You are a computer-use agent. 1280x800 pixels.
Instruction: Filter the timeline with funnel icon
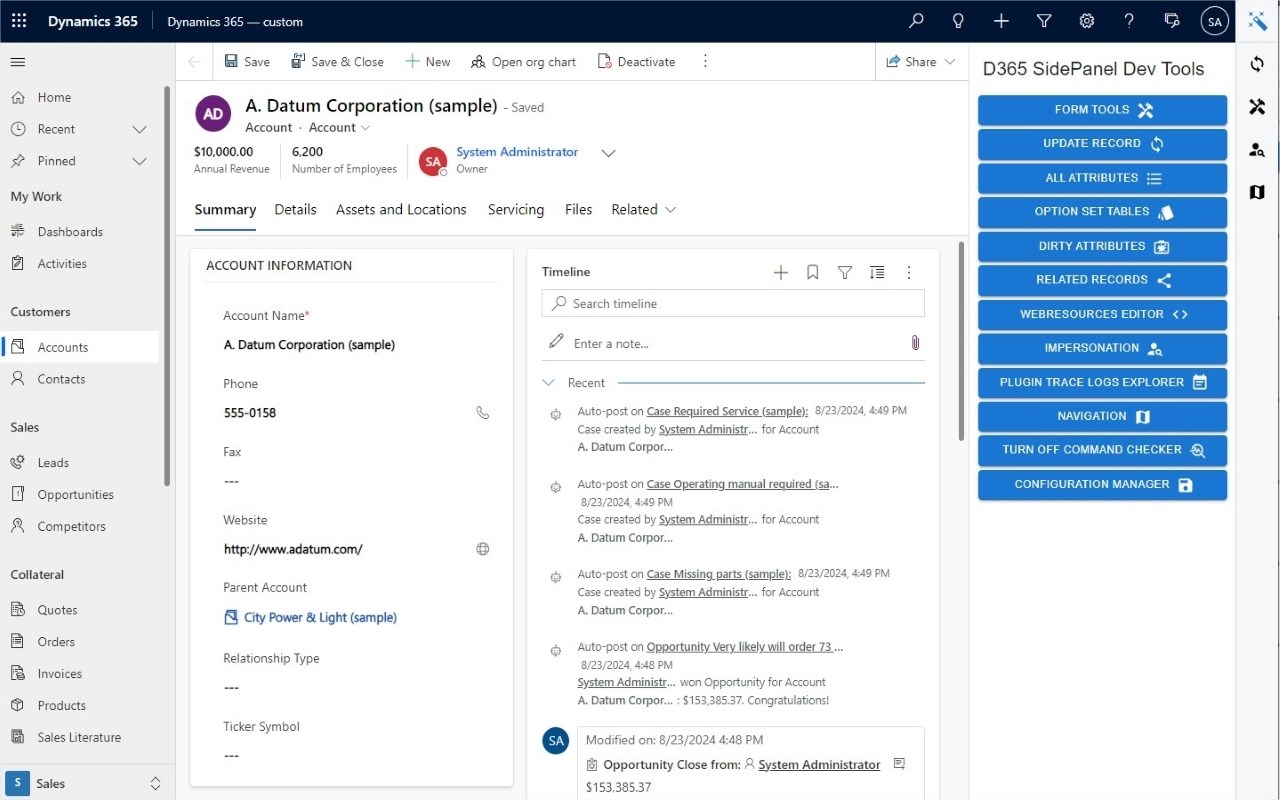(x=845, y=272)
